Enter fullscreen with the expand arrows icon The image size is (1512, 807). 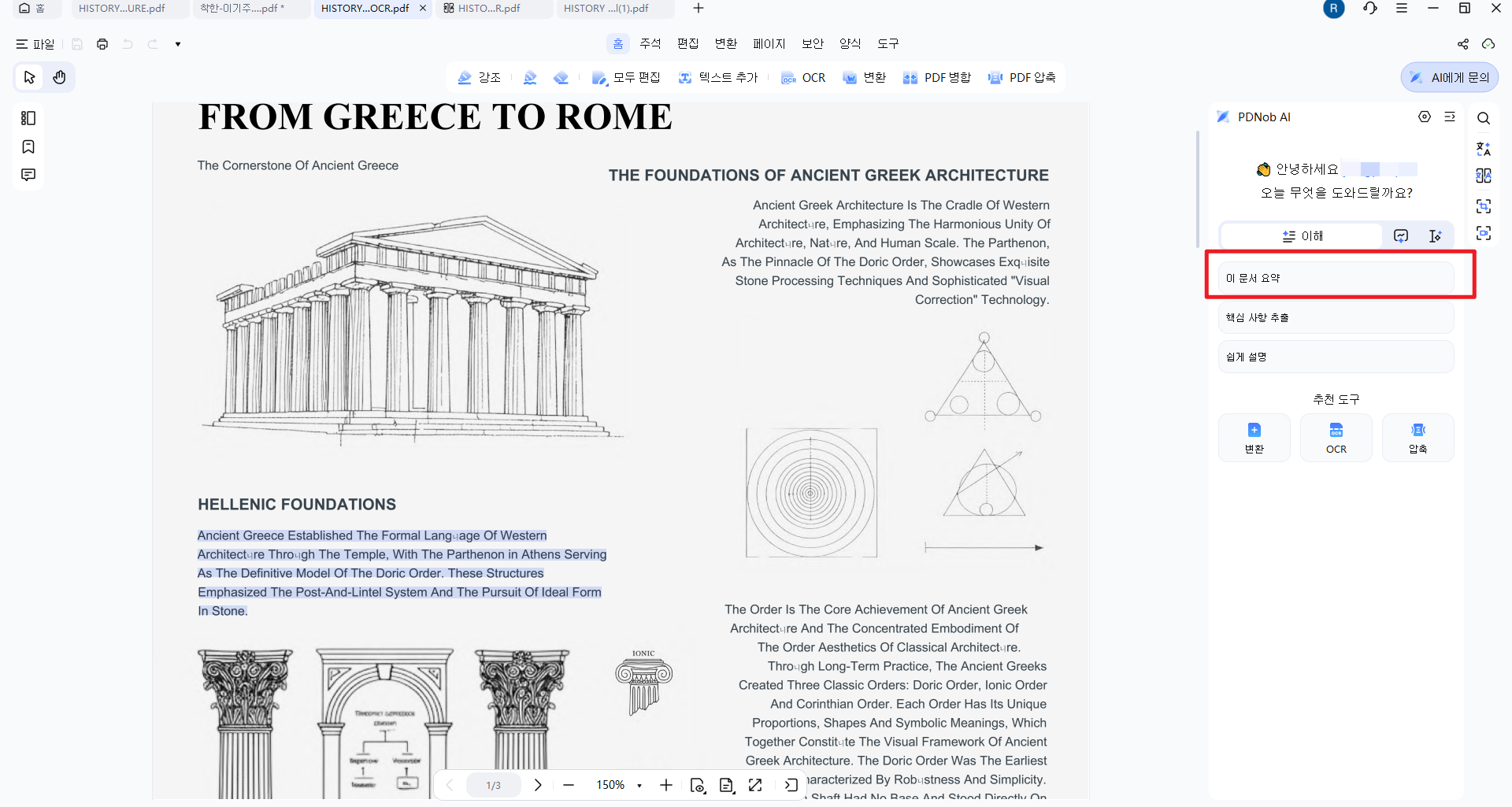tap(755, 785)
